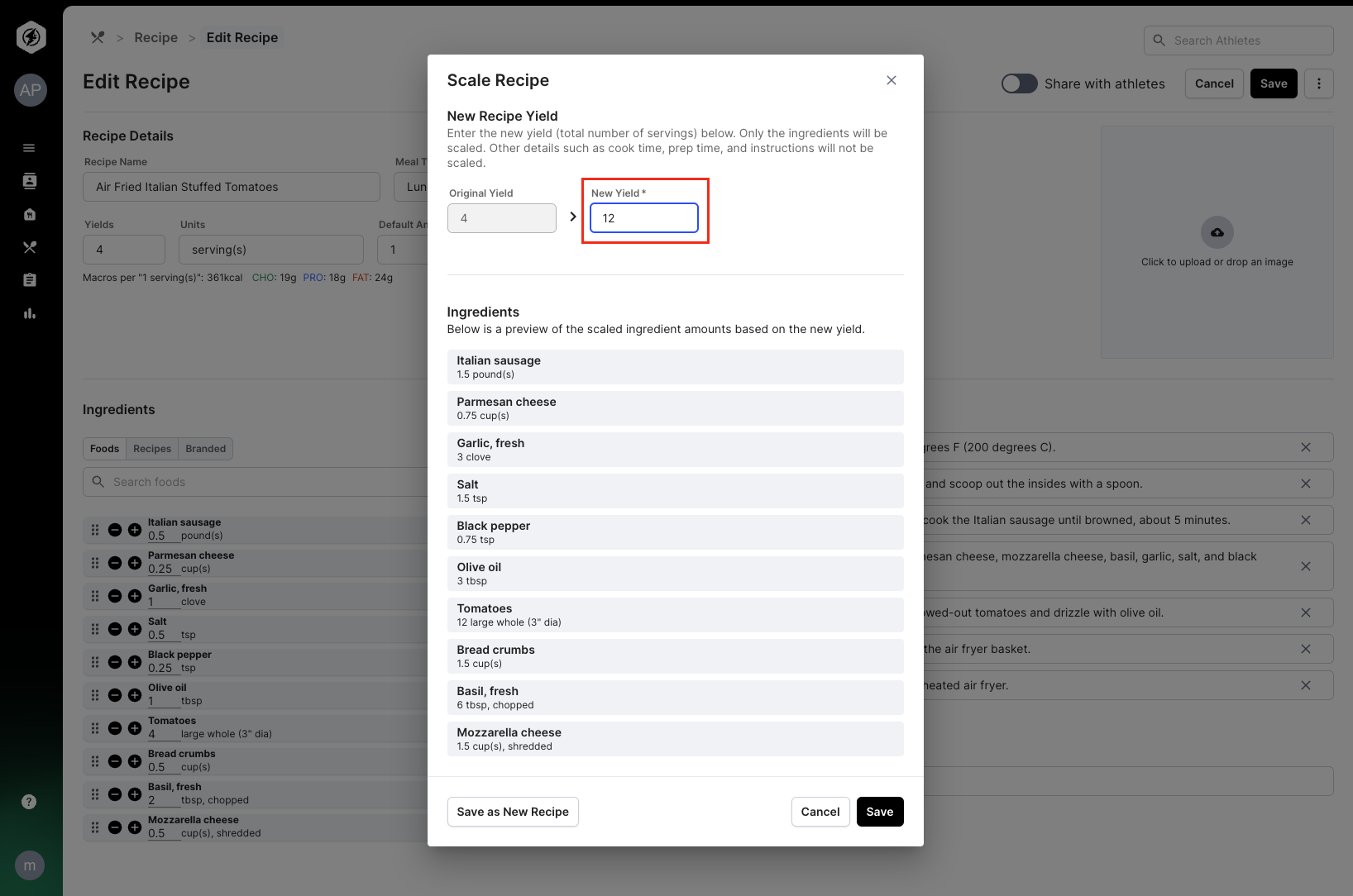Click the Recipe Name input field
The height and width of the screenshot is (896, 1353).
(232, 187)
